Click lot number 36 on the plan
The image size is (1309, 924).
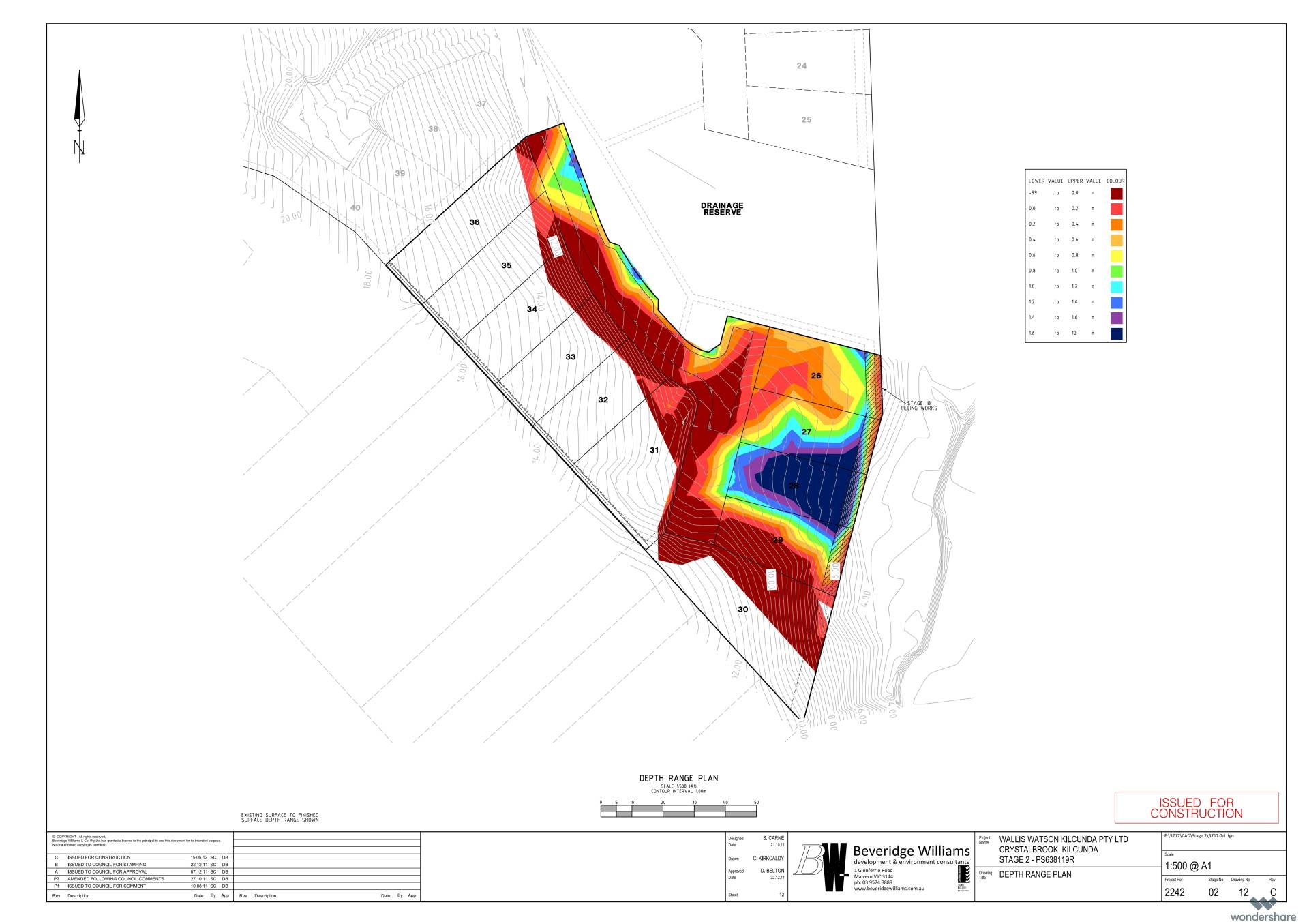coord(475,222)
